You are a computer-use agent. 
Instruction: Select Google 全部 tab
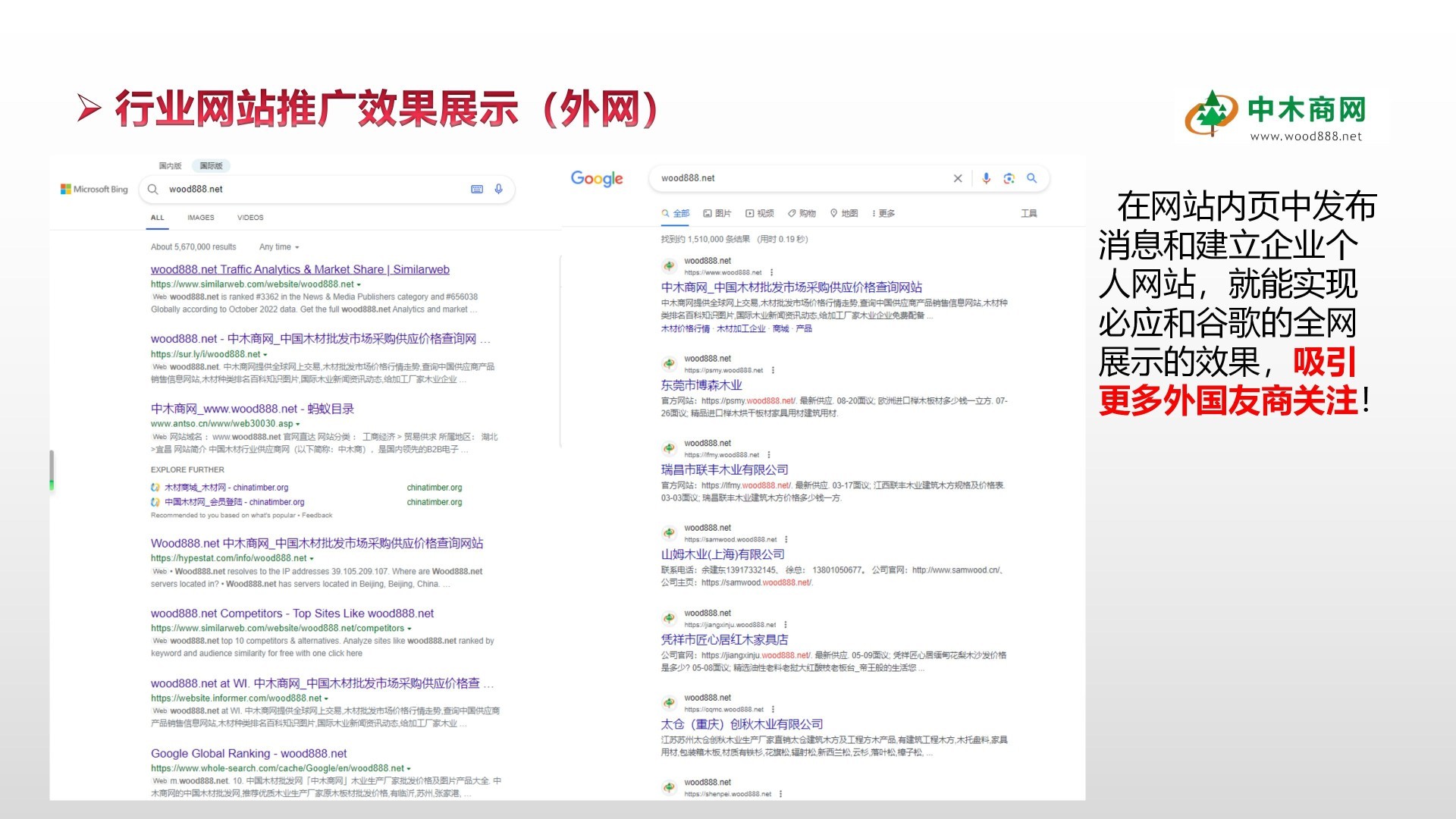[x=676, y=214]
